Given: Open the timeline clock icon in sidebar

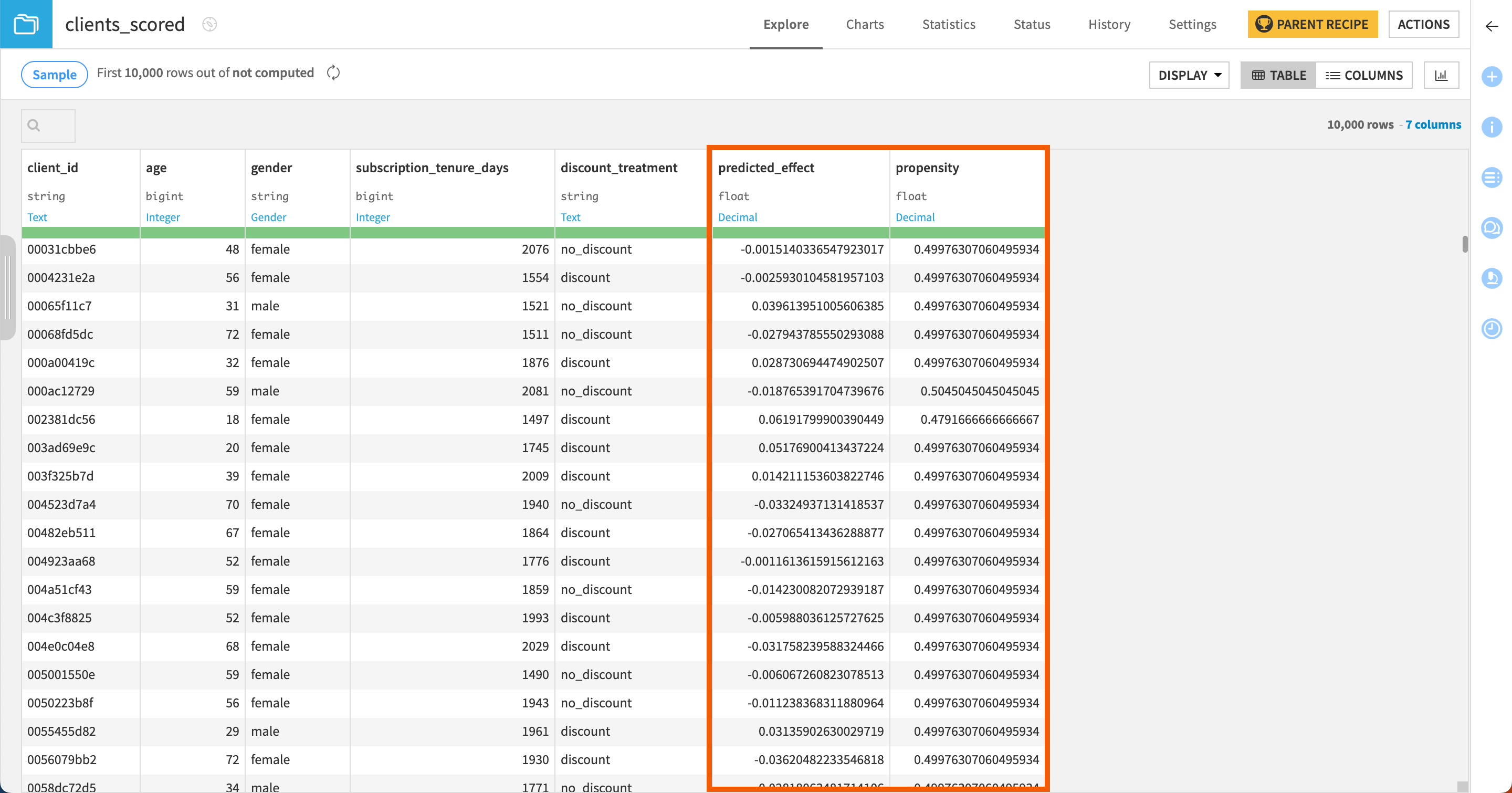Looking at the screenshot, I should pyautogui.click(x=1491, y=329).
